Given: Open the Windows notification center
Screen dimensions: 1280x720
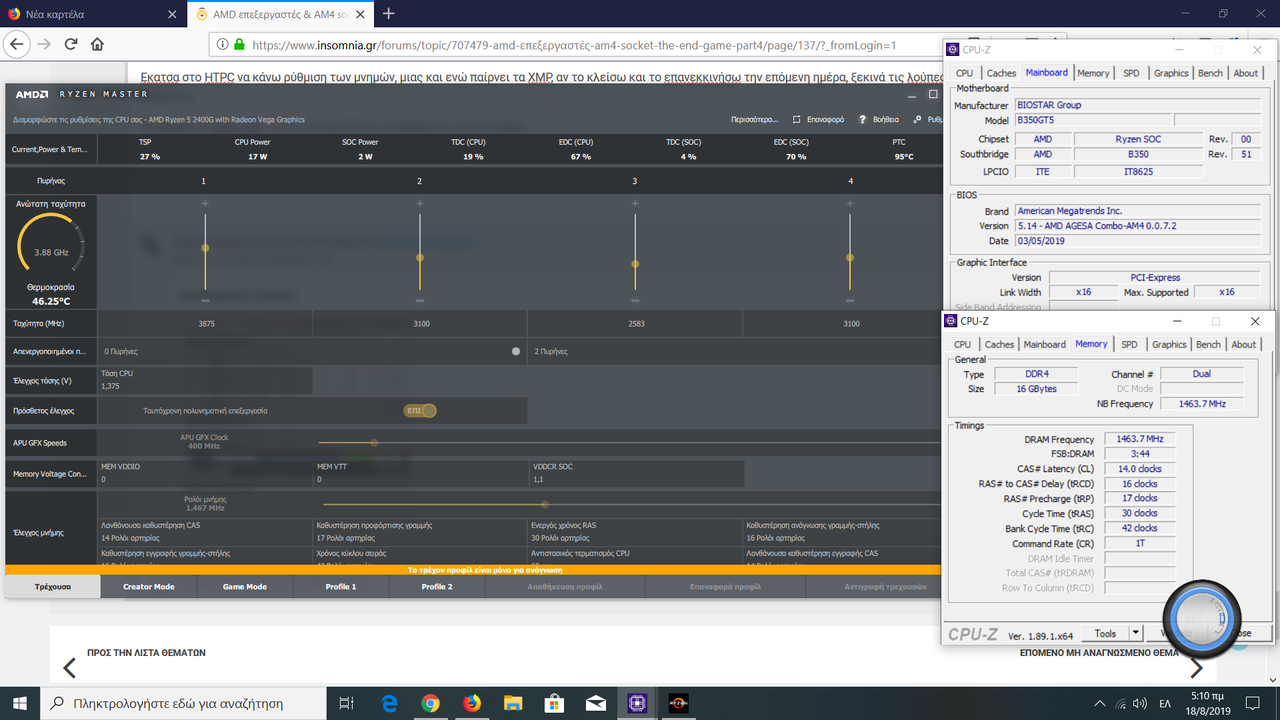Looking at the screenshot, I should 1254,703.
